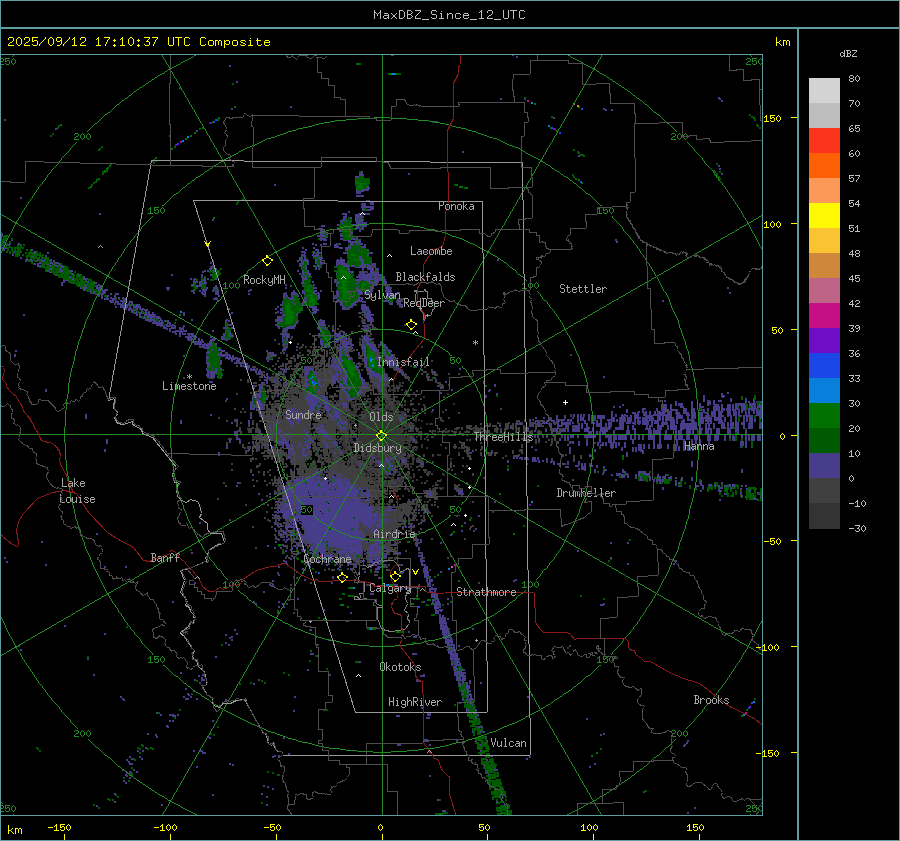Select the green 20-30 dBZ legend swatch
The height and width of the screenshot is (841, 900).
[x=824, y=415]
